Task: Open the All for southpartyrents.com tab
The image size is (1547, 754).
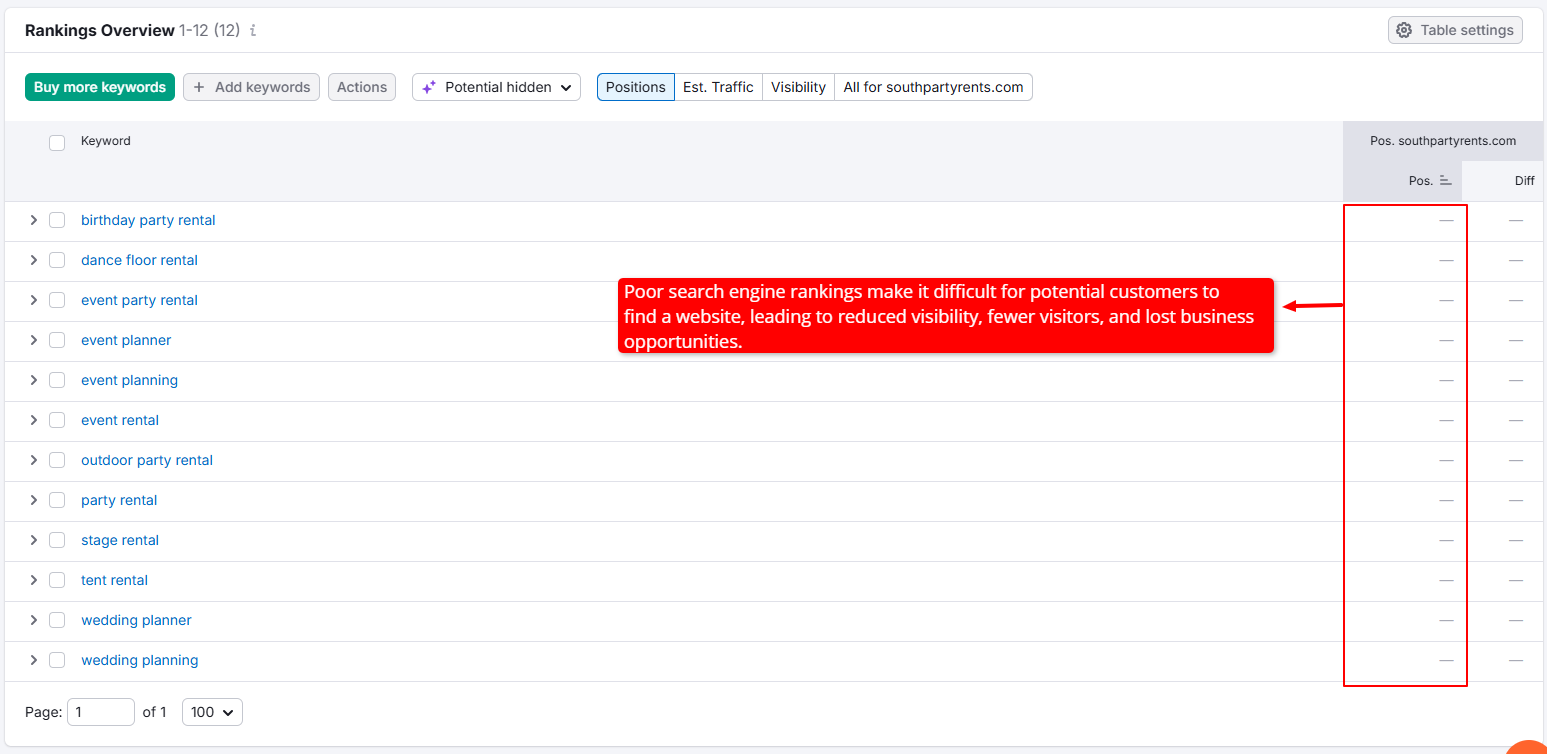Action: tap(933, 87)
